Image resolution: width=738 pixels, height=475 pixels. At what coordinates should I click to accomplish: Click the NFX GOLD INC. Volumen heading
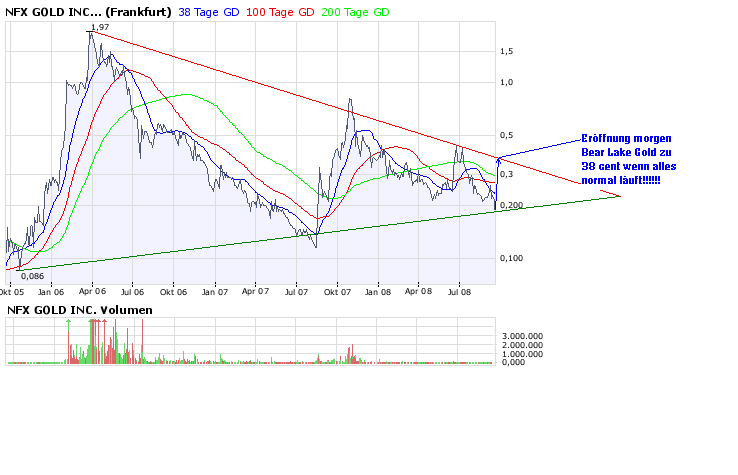(x=80, y=310)
